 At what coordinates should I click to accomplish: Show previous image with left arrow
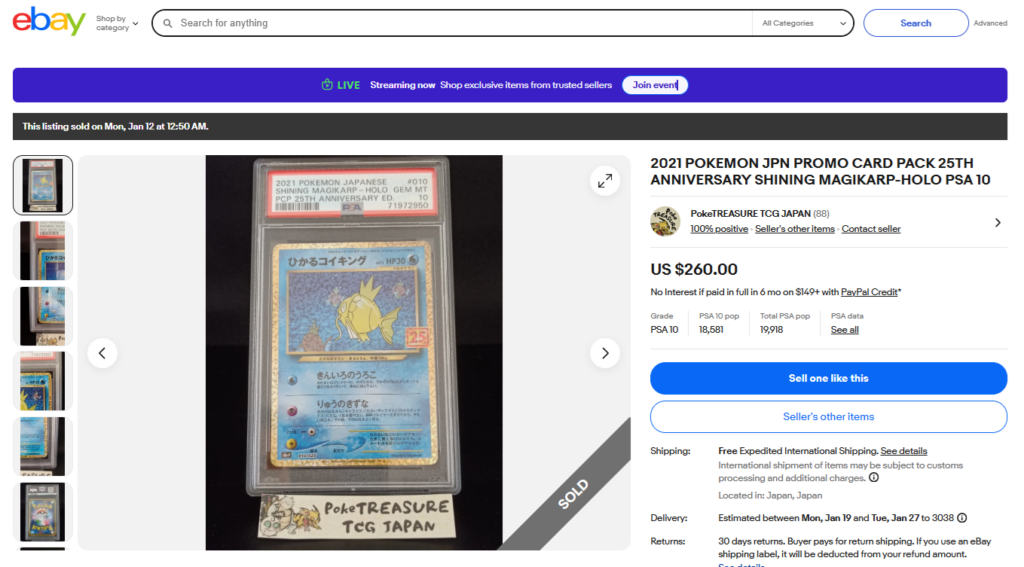coord(103,353)
